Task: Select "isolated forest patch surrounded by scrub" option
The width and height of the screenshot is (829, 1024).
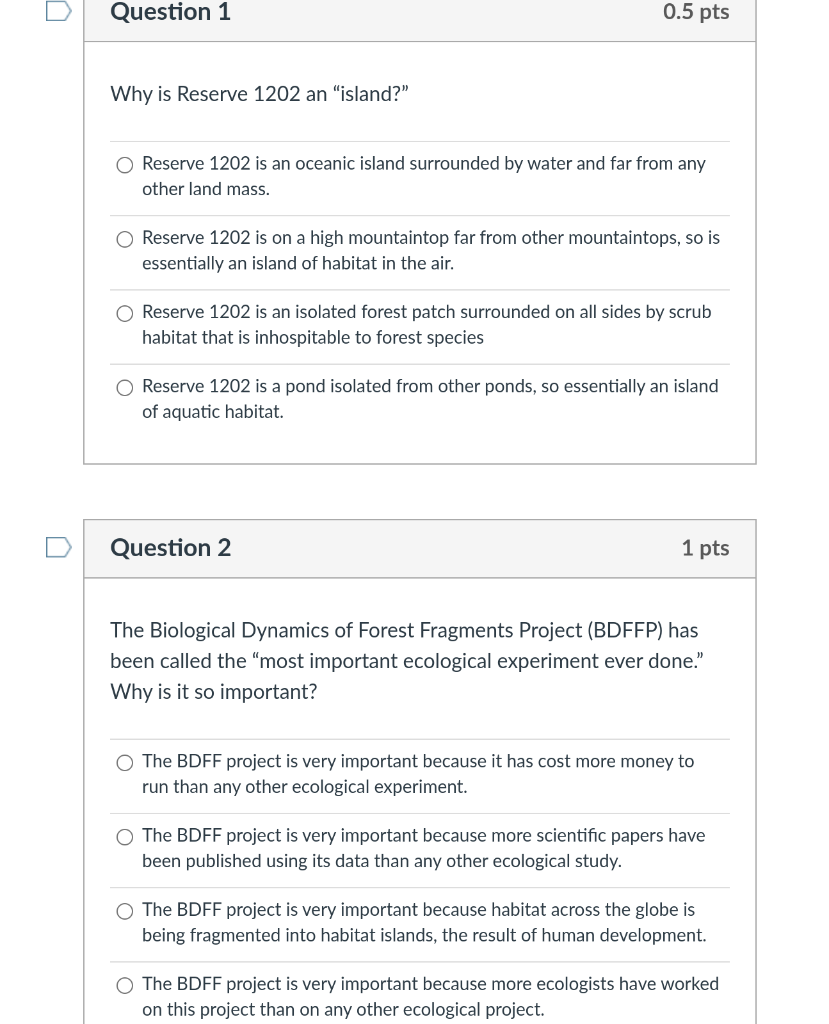Action: click(124, 313)
